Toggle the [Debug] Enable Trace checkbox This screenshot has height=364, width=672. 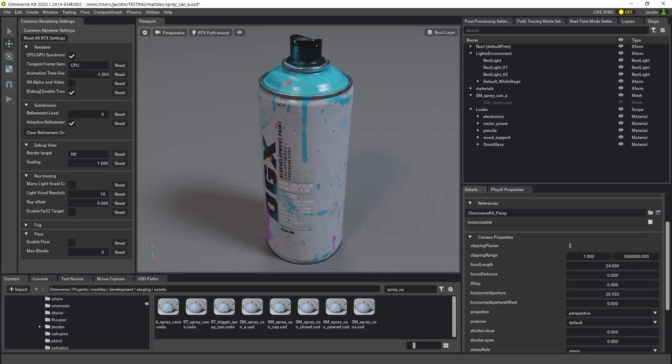click(x=72, y=92)
